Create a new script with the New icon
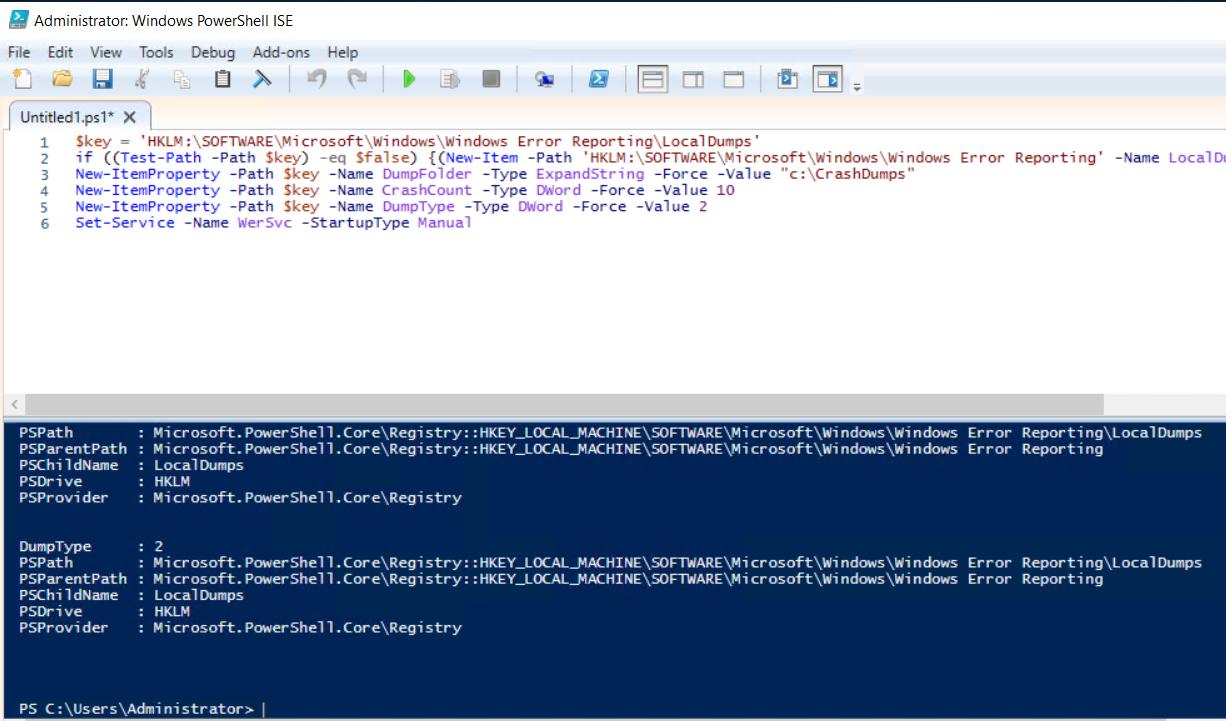Viewport: 1226px width, 721px height. (21, 78)
